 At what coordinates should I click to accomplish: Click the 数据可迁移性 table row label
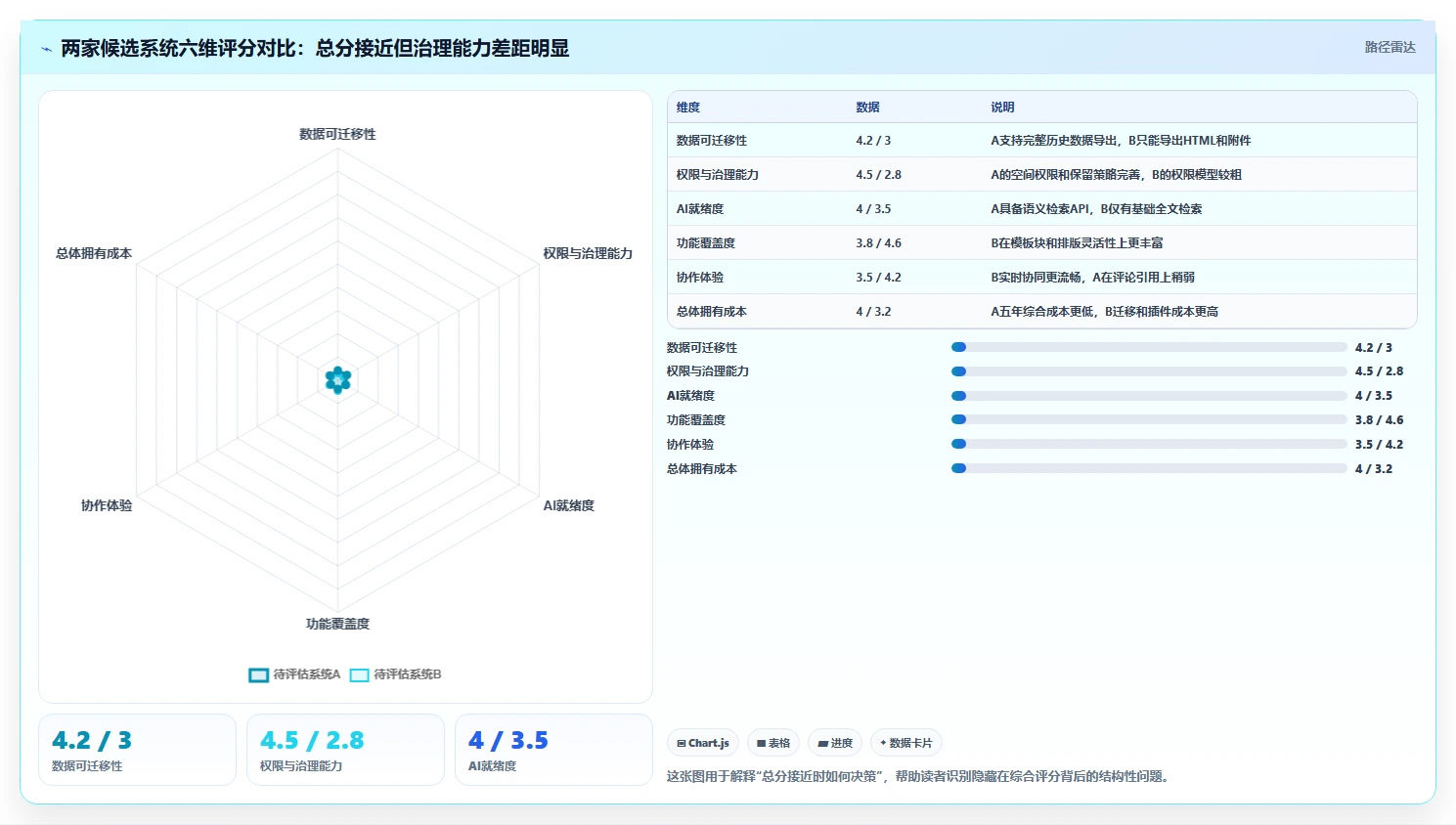coord(712,141)
